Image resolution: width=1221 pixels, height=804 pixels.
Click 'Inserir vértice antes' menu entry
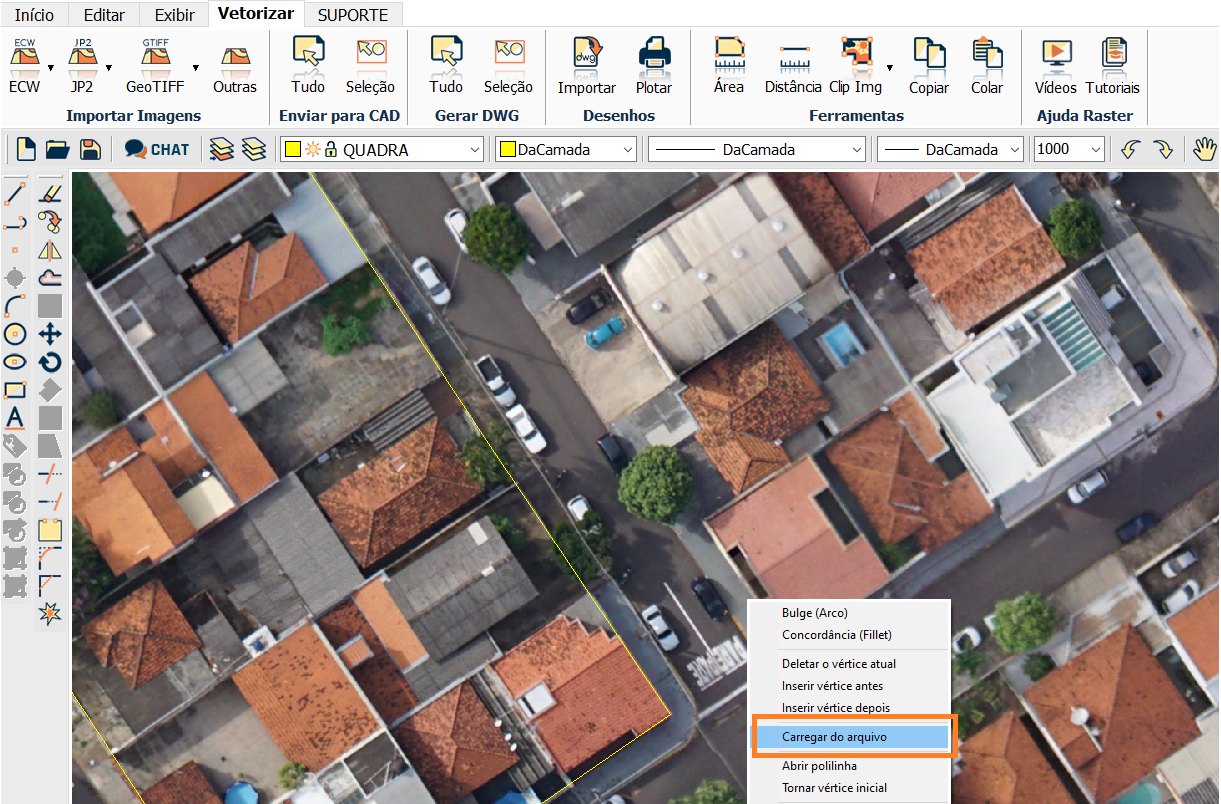tap(832, 686)
